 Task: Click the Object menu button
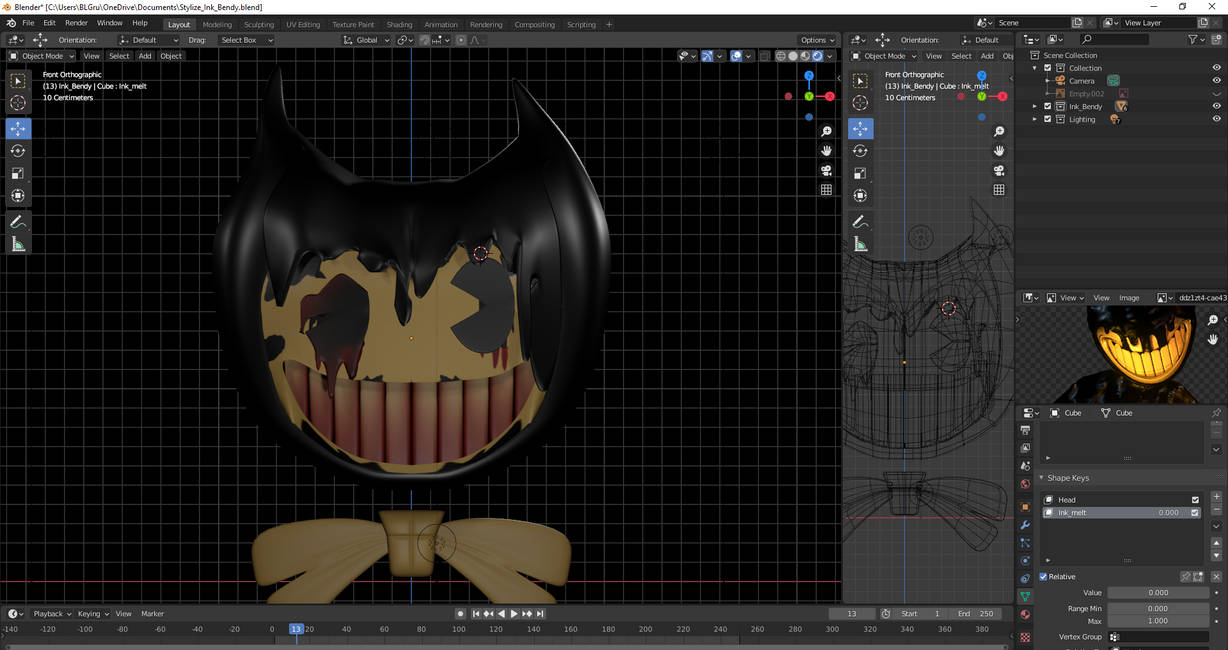tap(171, 56)
